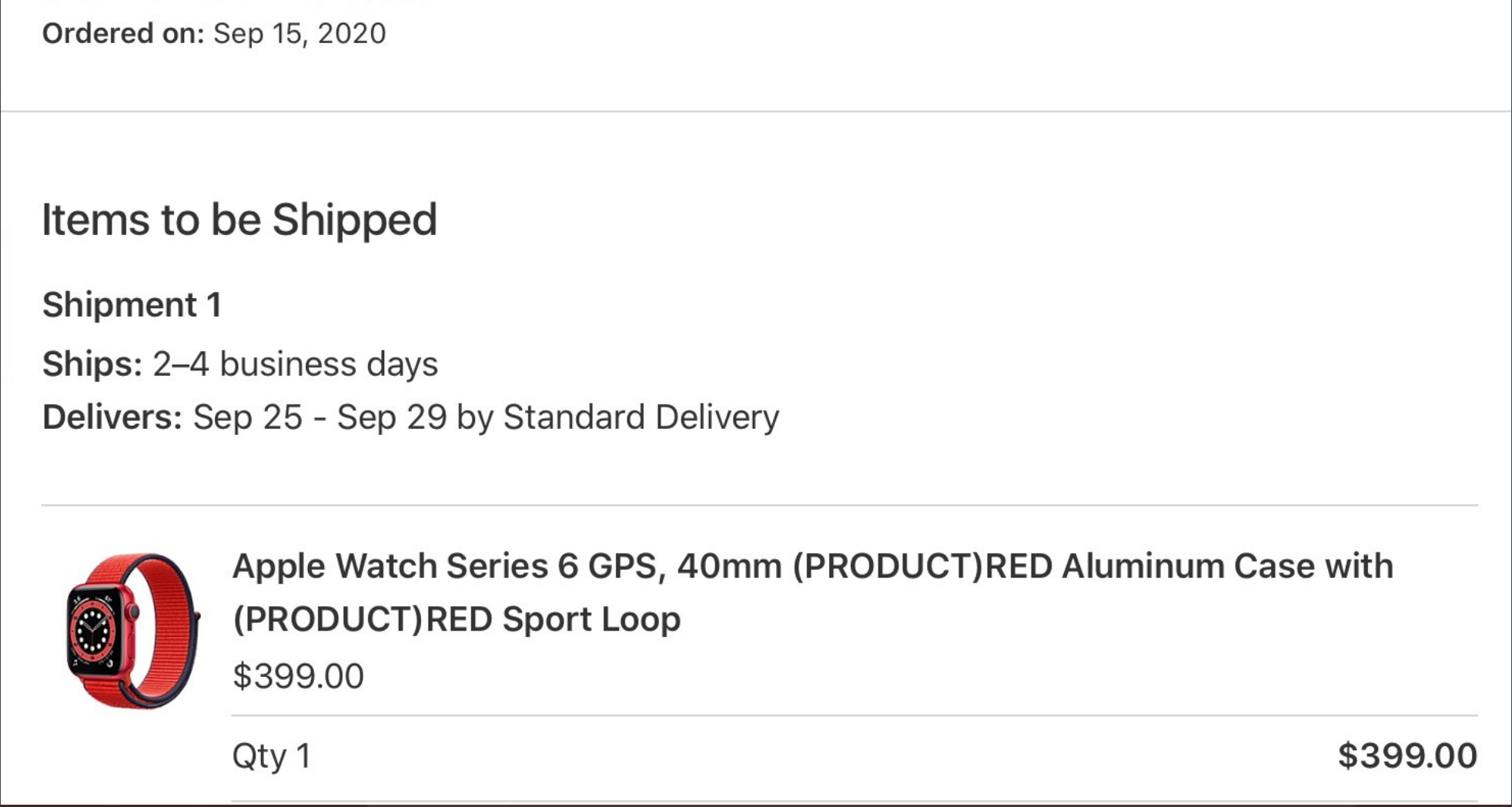Click the Ships label
This screenshot has height=807, width=1512.
(x=92, y=363)
